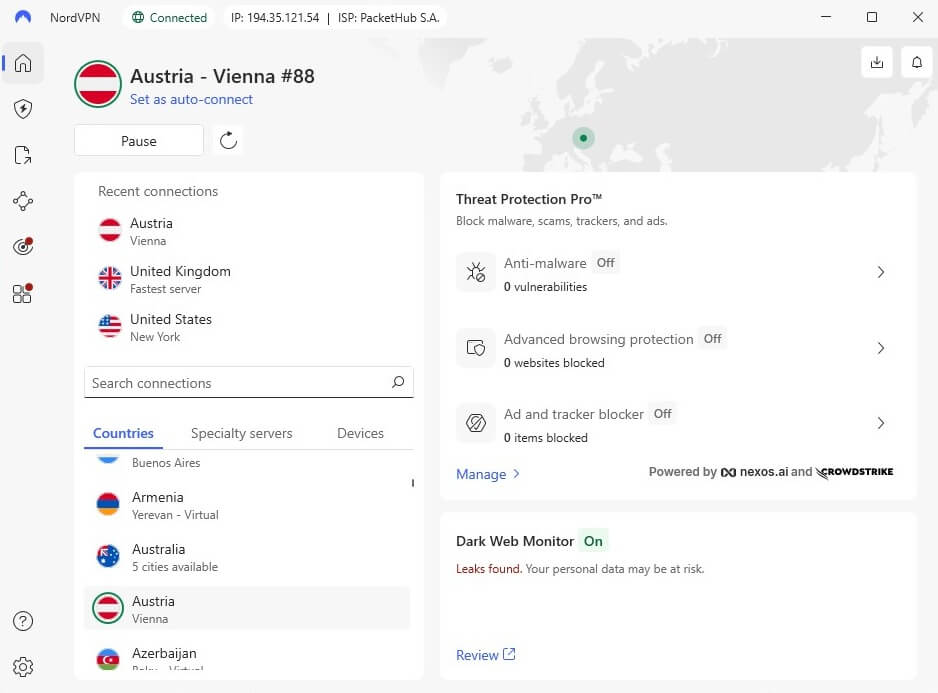Expand Anti-malware details with the chevron
This screenshot has width=938, height=693.
[881, 271]
